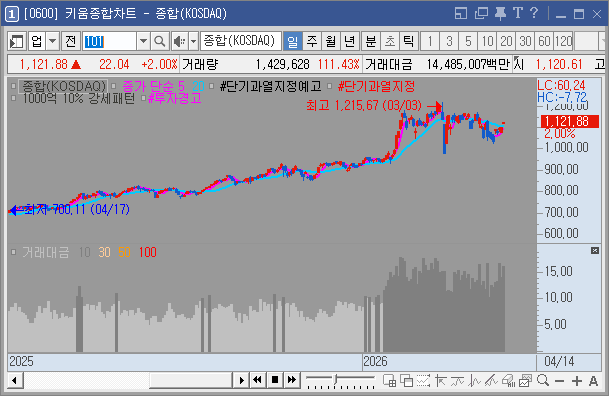
Task: Click the A text tool icon
Action: 593,381
